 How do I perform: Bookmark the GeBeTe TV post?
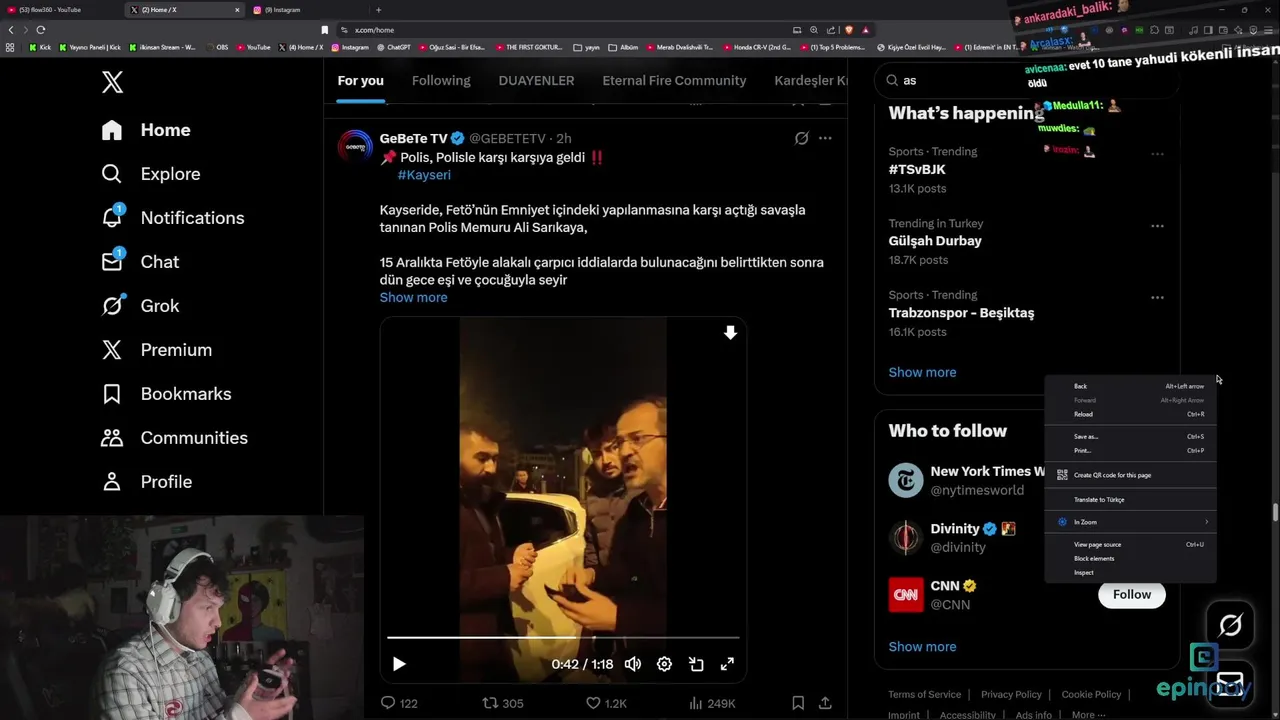(x=798, y=703)
